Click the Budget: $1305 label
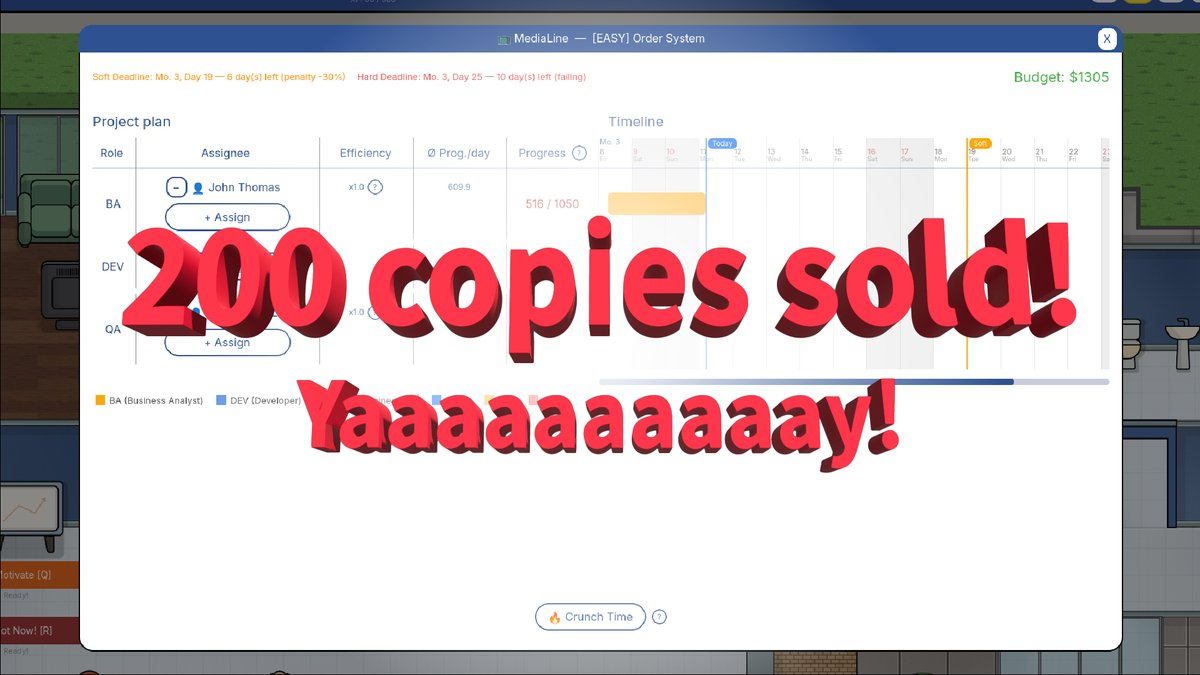 pyautogui.click(x=1061, y=77)
